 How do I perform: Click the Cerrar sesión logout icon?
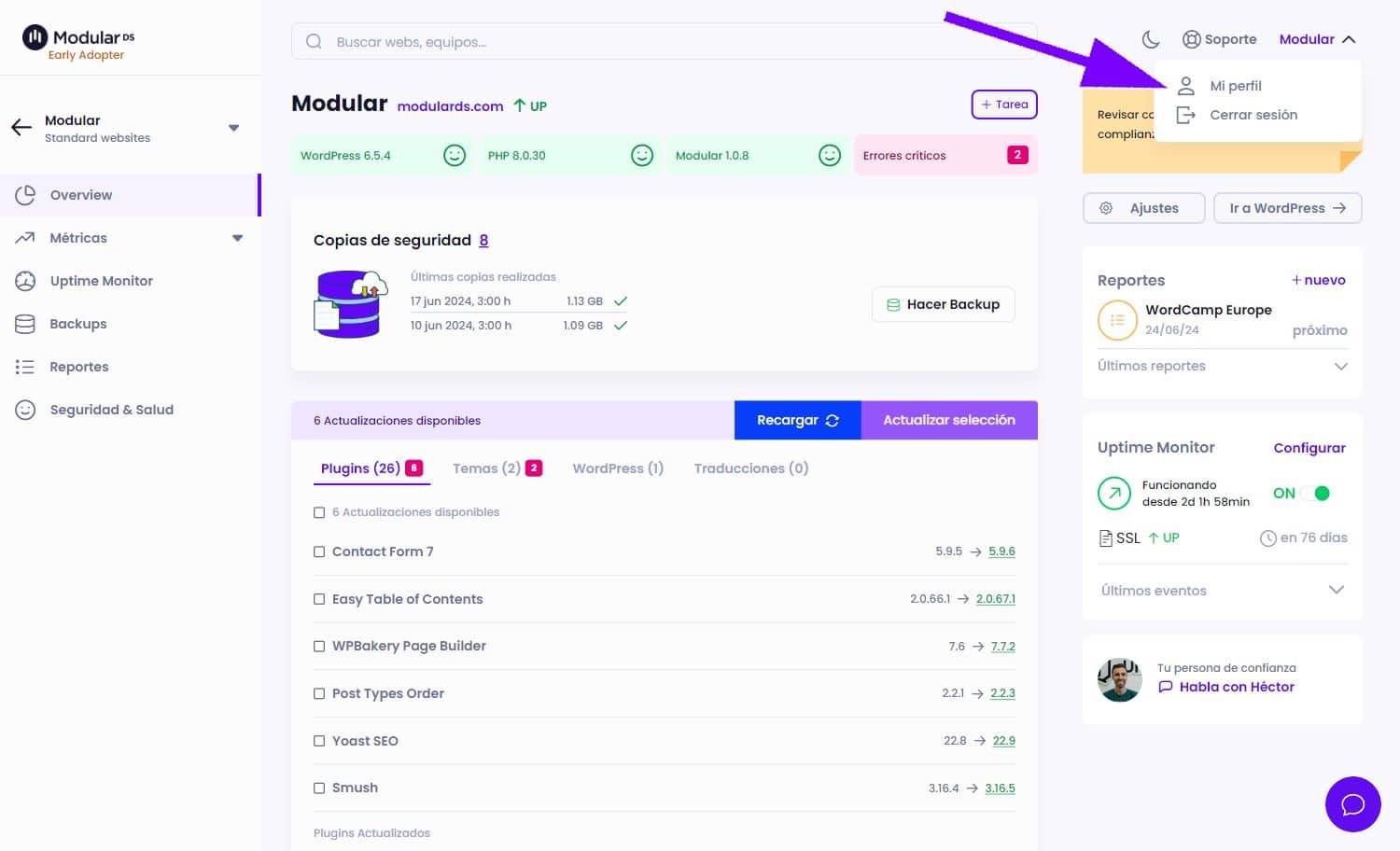coord(1186,115)
